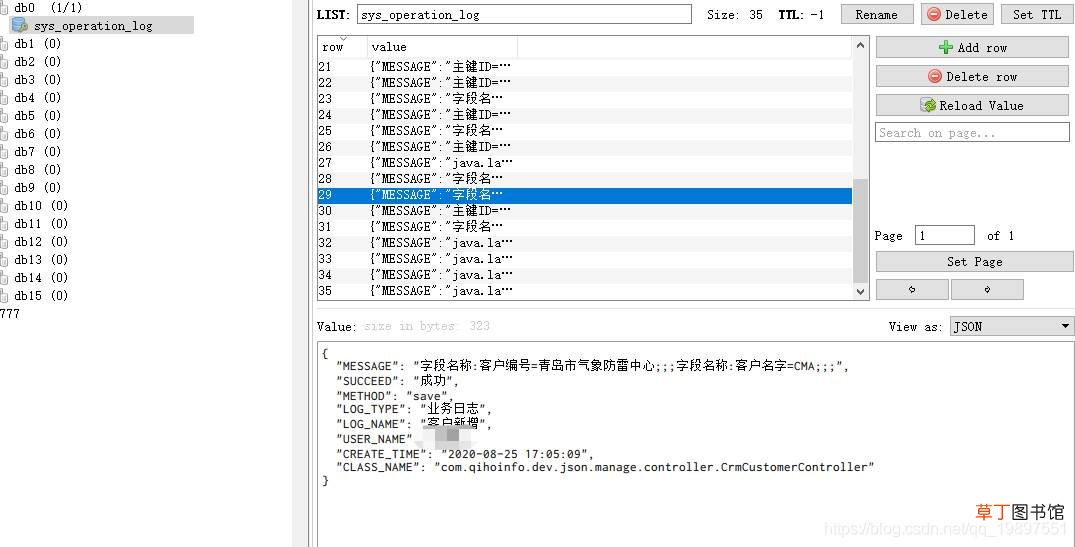Select the db3 (0) tree item
Image resolution: width=1075 pixels, height=547 pixels.
click(x=37, y=80)
